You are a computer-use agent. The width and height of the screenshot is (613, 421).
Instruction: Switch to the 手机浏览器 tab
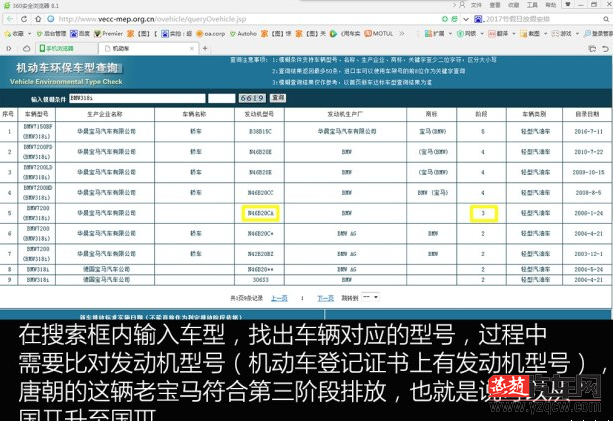pos(66,48)
